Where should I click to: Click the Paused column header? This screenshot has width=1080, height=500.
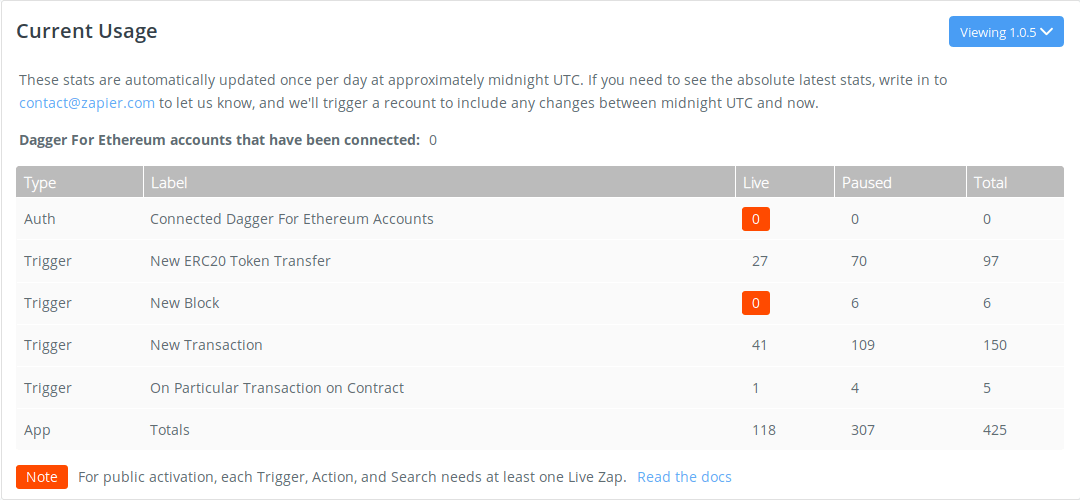[866, 183]
